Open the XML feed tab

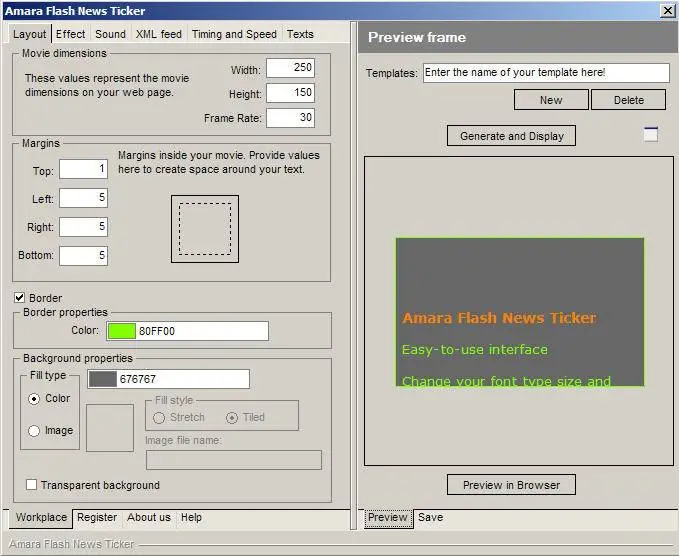(x=158, y=34)
